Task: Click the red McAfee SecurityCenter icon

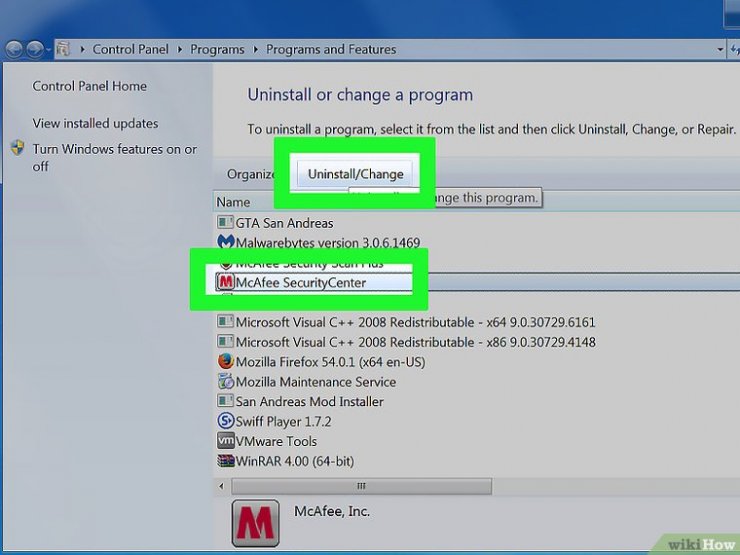Action: point(226,282)
